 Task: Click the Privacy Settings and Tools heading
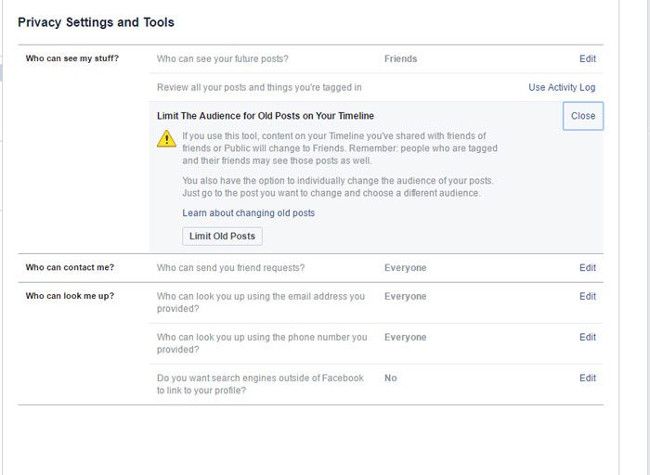click(x=96, y=22)
